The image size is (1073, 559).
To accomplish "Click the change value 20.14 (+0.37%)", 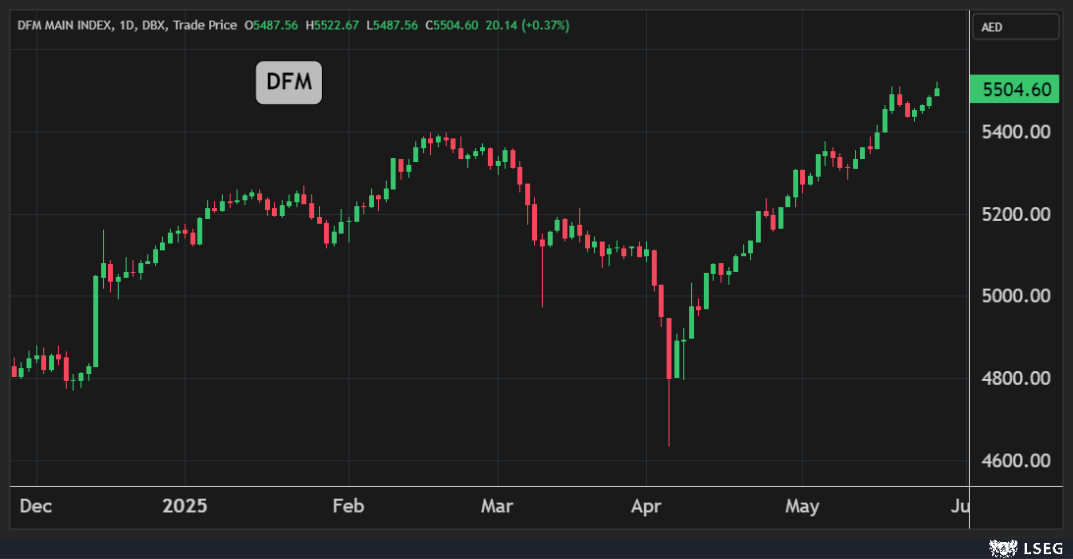I will click(x=527, y=25).
